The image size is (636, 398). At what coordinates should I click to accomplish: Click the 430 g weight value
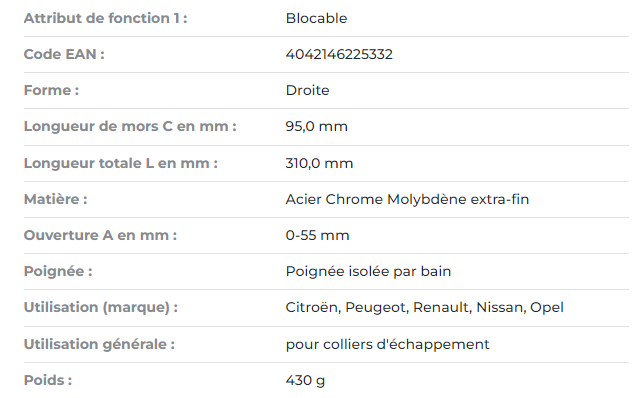coord(305,381)
